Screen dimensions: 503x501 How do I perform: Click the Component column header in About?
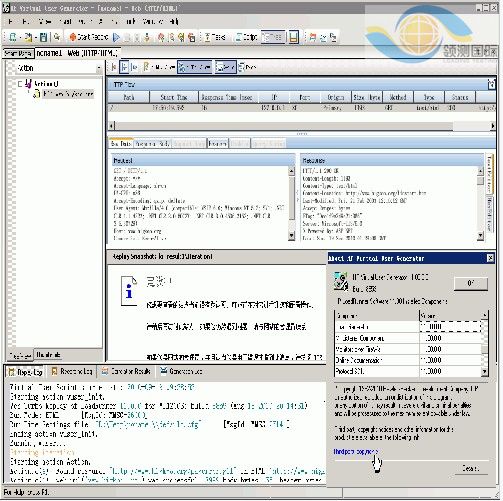[377, 315]
